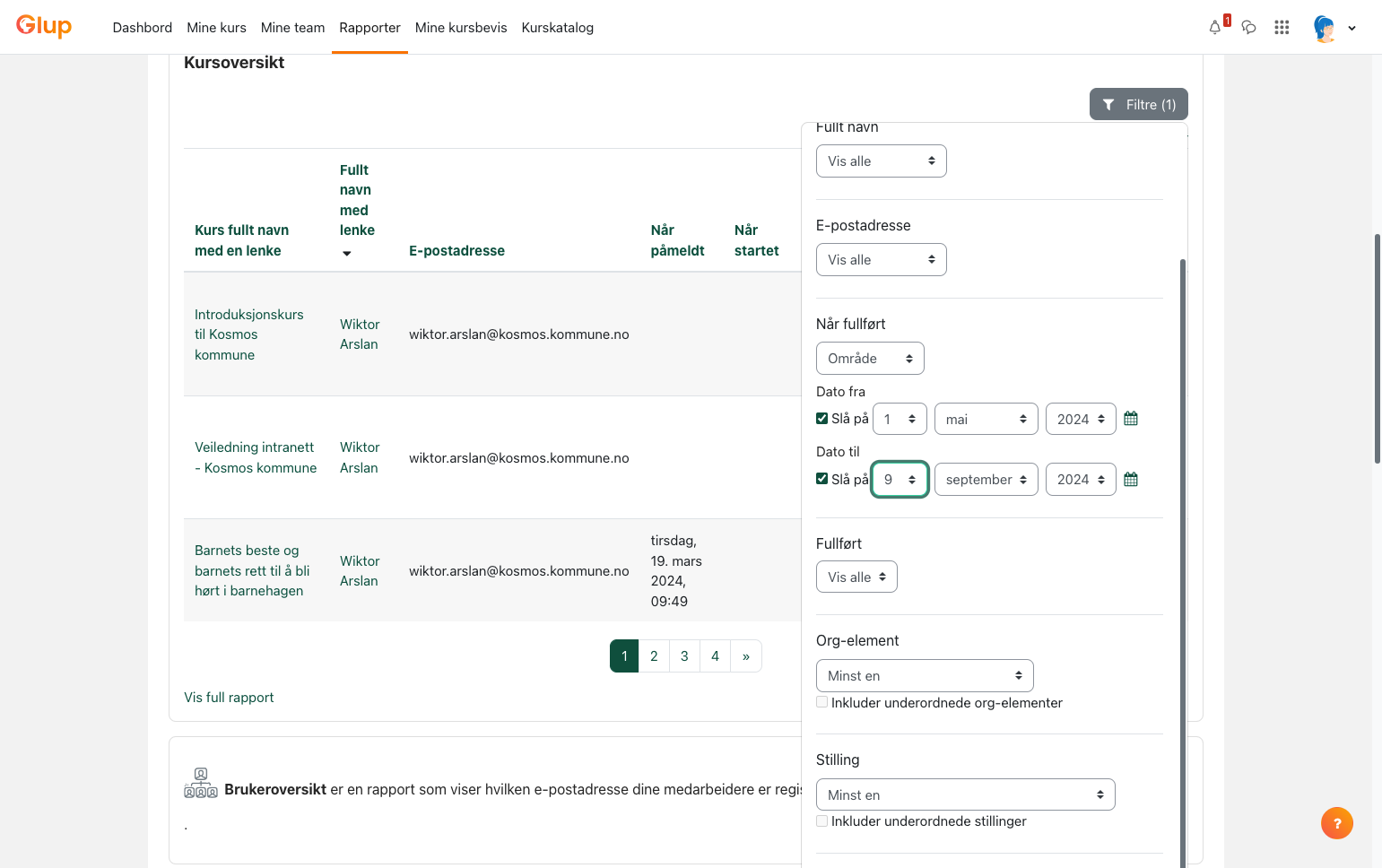Toggle Slå på checkbox for Dato fra
Viewport: 1382px width, 868px height.
pyautogui.click(x=821, y=418)
